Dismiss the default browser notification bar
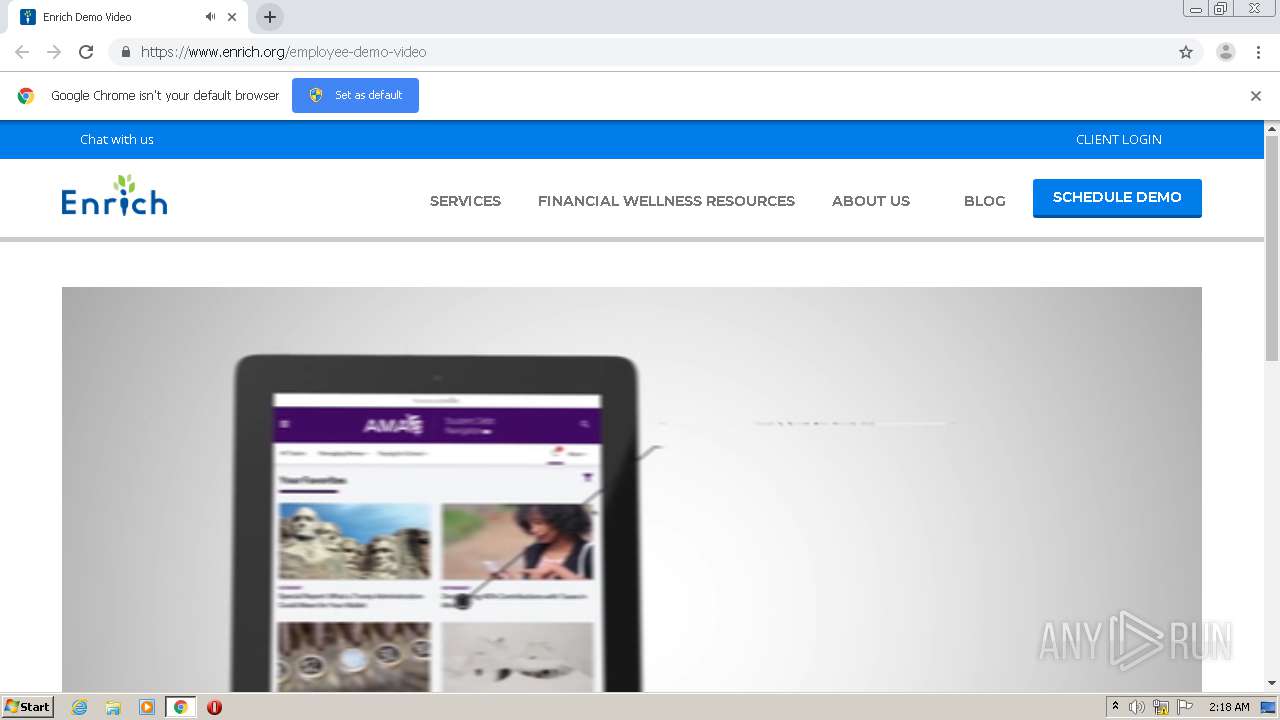 pyautogui.click(x=1256, y=96)
